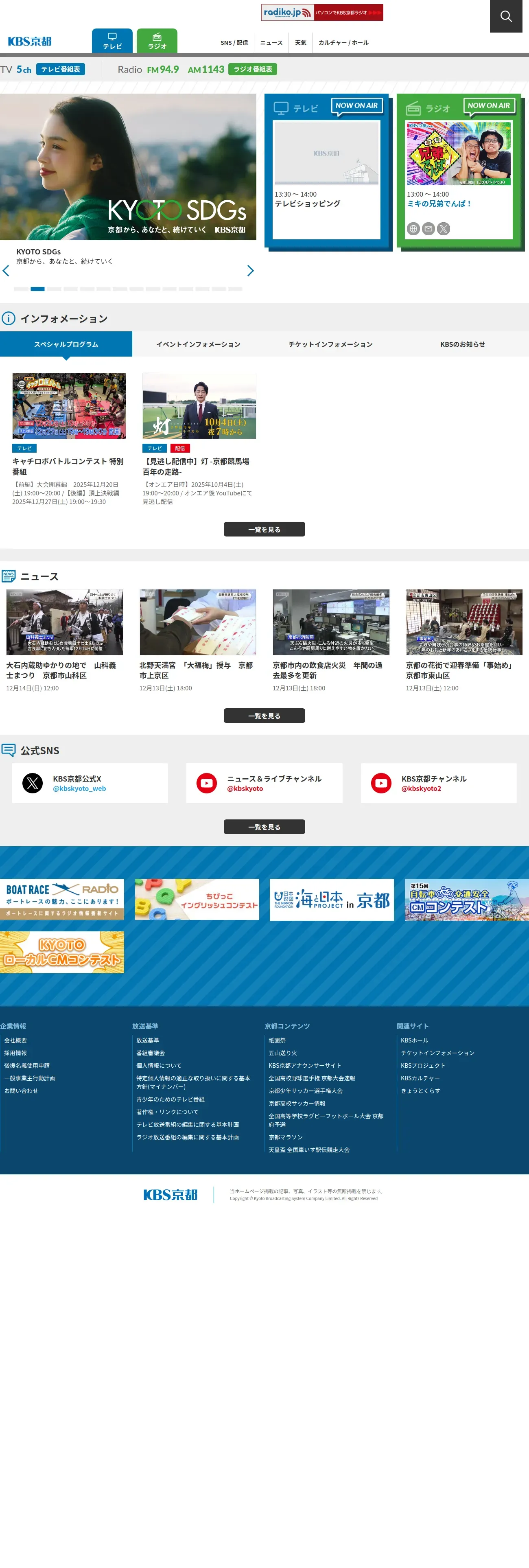Open 五山送り火 footer link
This screenshot has height=1568, width=529.
click(283, 1053)
